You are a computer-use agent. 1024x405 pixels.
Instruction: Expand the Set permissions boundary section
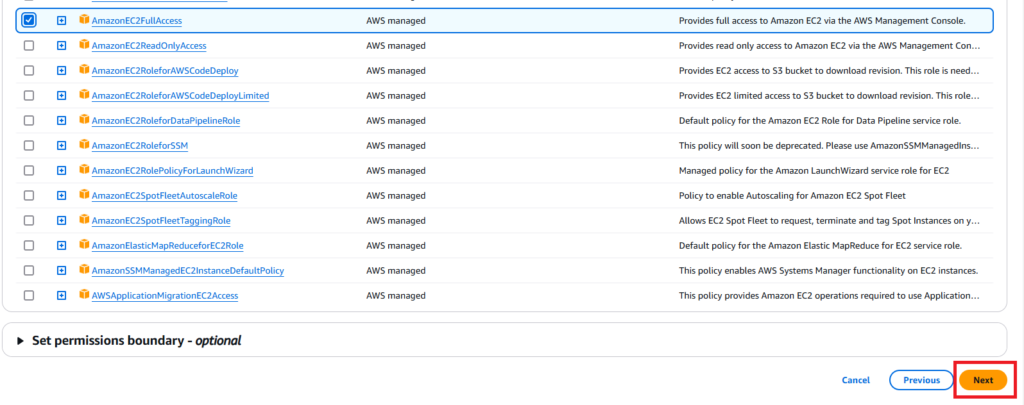pos(21,341)
